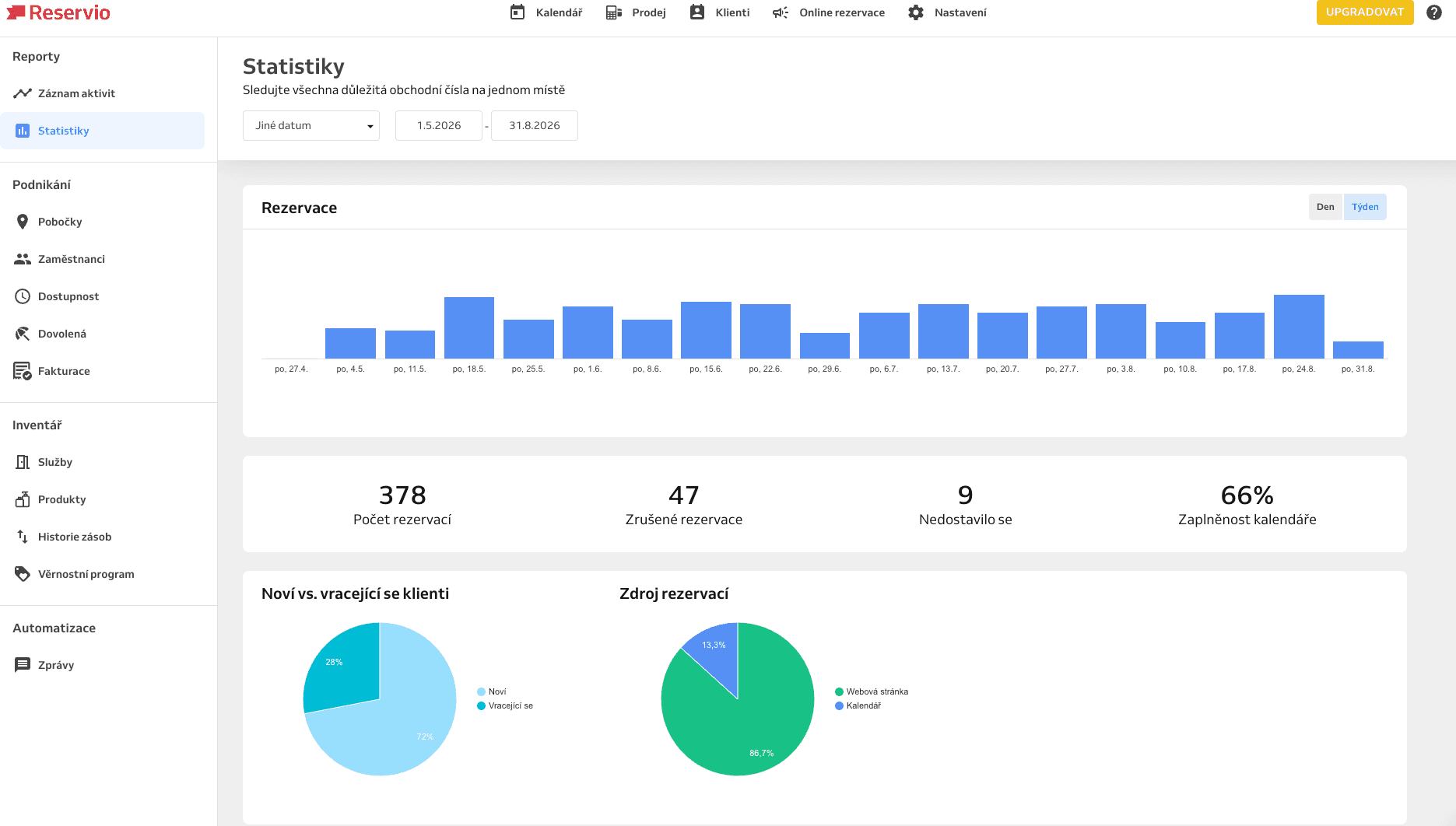This screenshot has height=826, width=1456.
Task: Click the 66% Zaplněnost kalendáře value
Action: pyautogui.click(x=1247, y=495)
